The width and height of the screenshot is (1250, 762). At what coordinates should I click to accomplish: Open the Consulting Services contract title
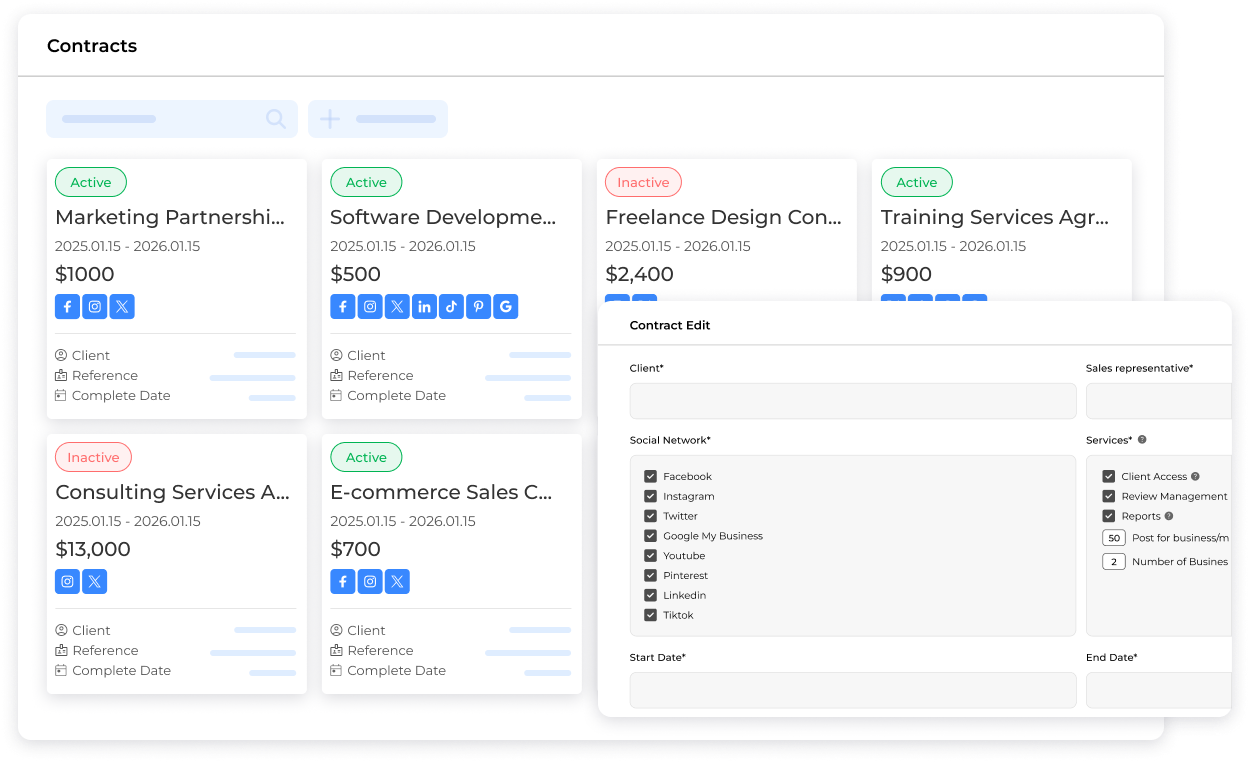pos(173,492)
